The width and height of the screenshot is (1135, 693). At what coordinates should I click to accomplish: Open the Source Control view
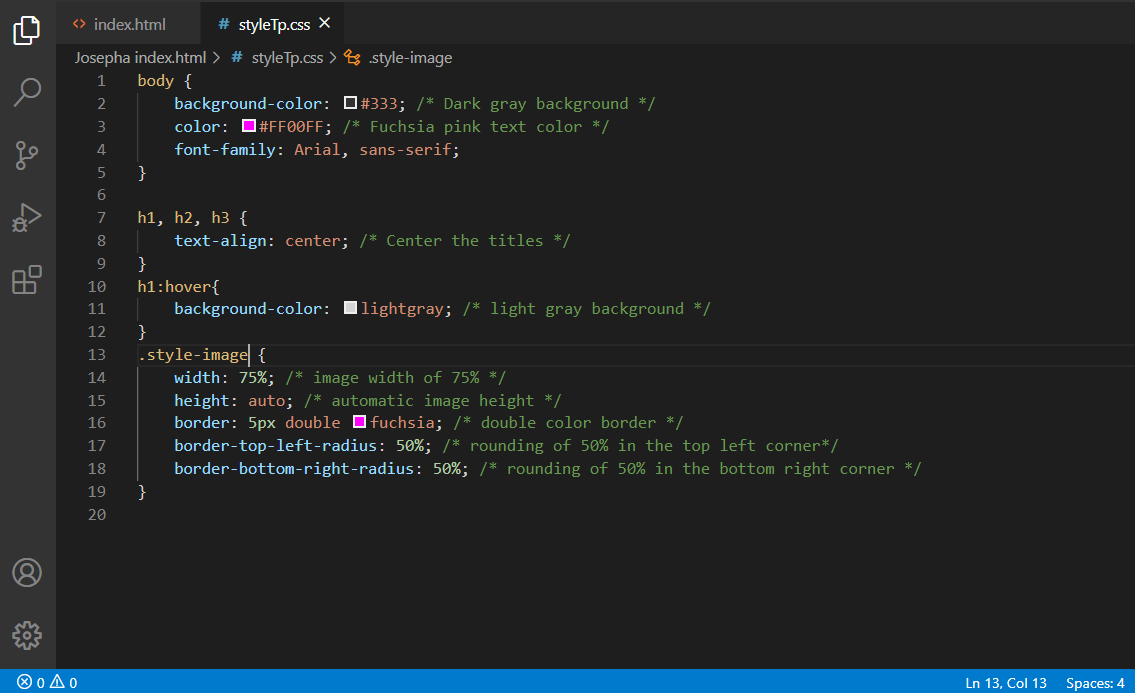(x=27, y=155)
